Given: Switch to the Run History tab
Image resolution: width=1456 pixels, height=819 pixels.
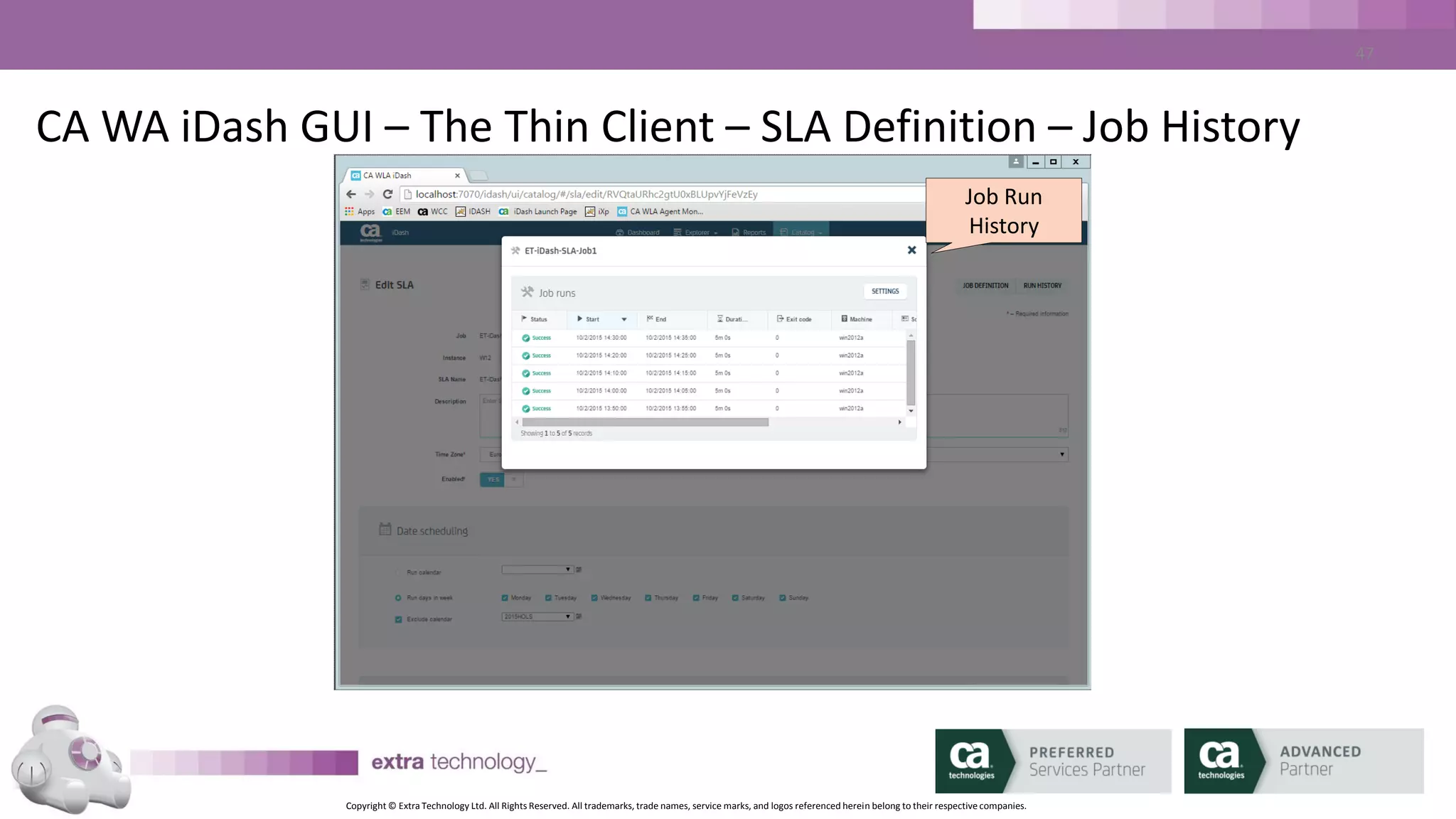Looking at the screenshot, I should click(x=1042, y=286).
